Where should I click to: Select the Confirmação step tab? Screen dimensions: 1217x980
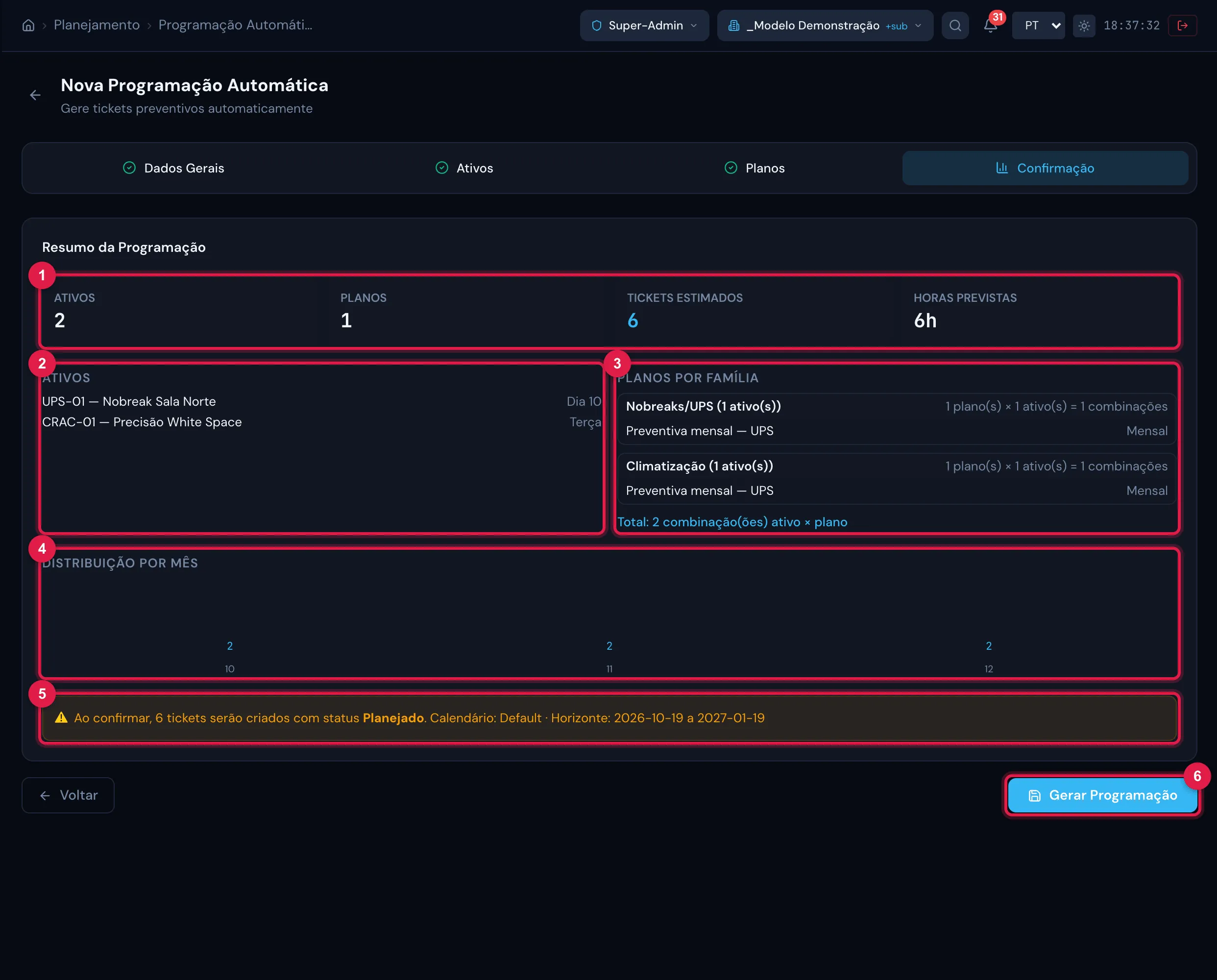tap(1045, 168)
